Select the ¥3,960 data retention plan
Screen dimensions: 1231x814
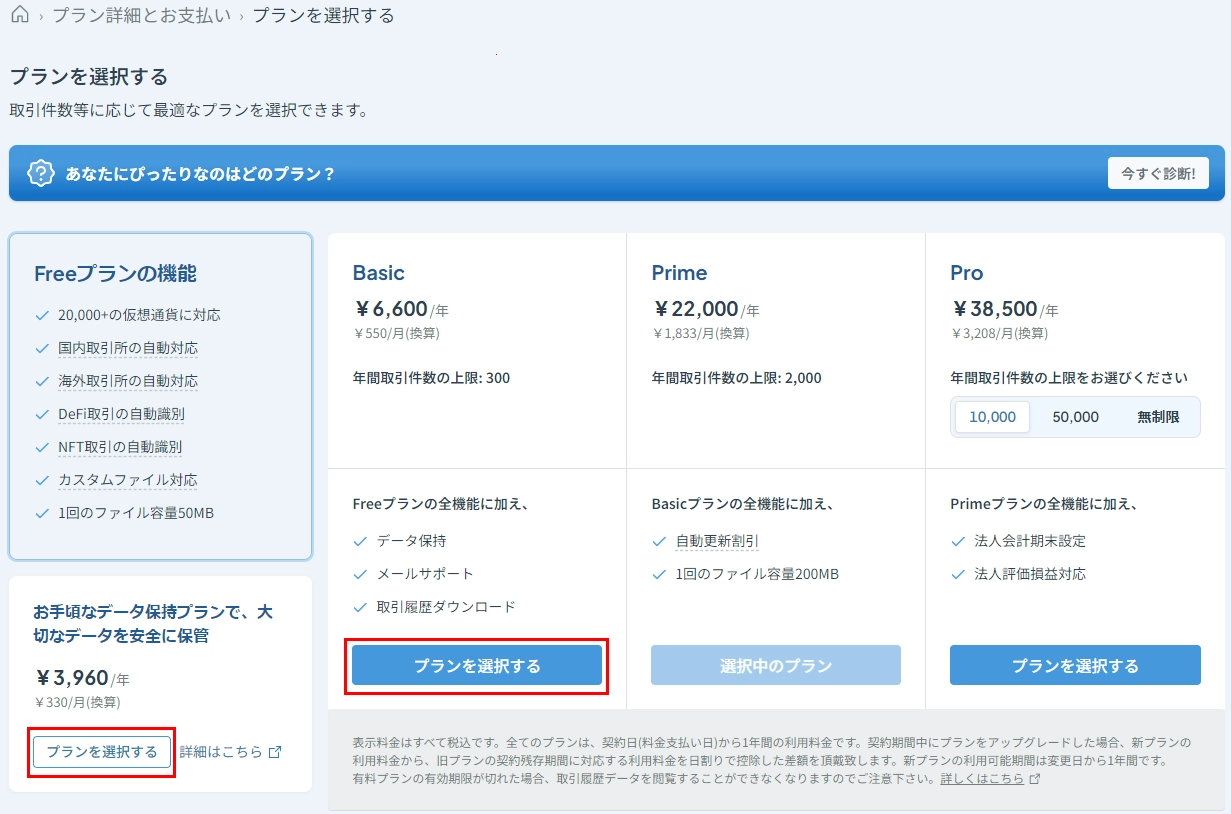point(102,752)
